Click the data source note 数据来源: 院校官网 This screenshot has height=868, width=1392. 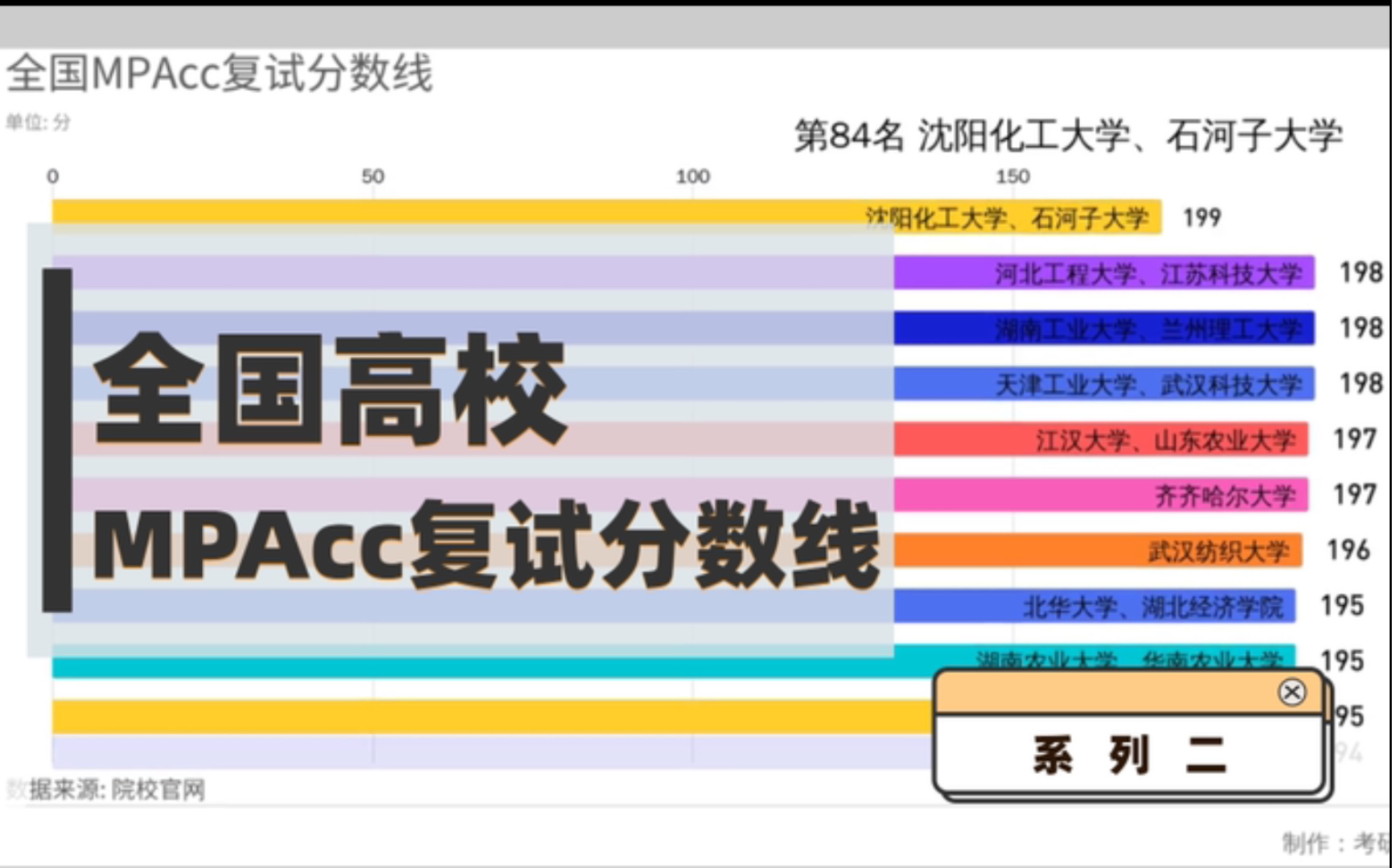[105, 789]
